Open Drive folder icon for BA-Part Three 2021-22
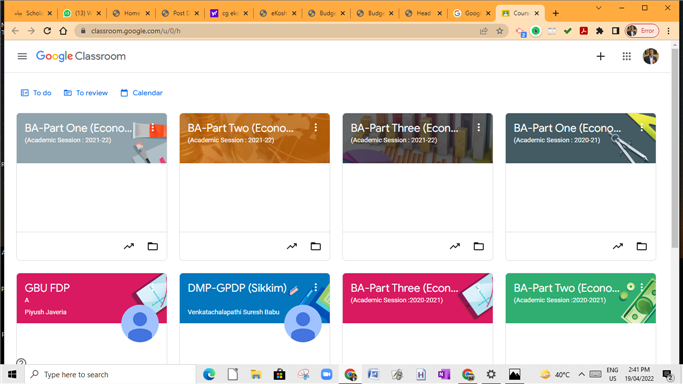This screenshot has height=384, width=683. pos(478,246)
